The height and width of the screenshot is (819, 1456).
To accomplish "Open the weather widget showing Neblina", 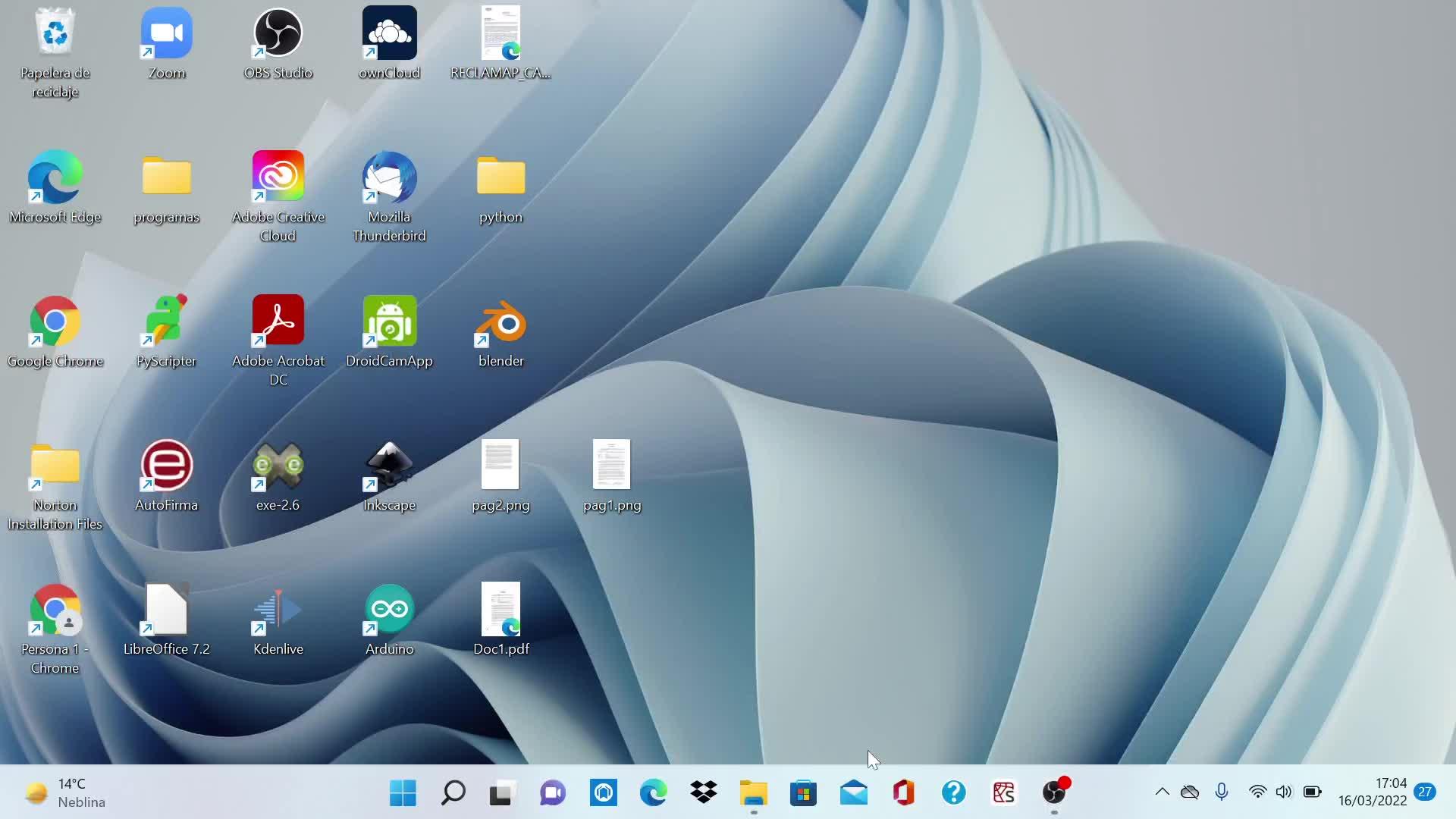I will tap(64, 793).
